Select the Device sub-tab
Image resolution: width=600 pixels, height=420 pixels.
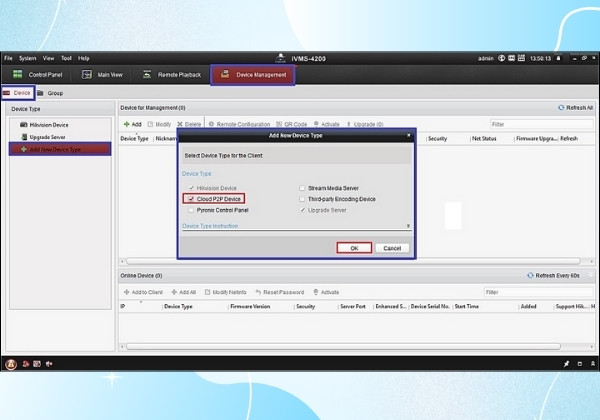click(x=18, y=93)
